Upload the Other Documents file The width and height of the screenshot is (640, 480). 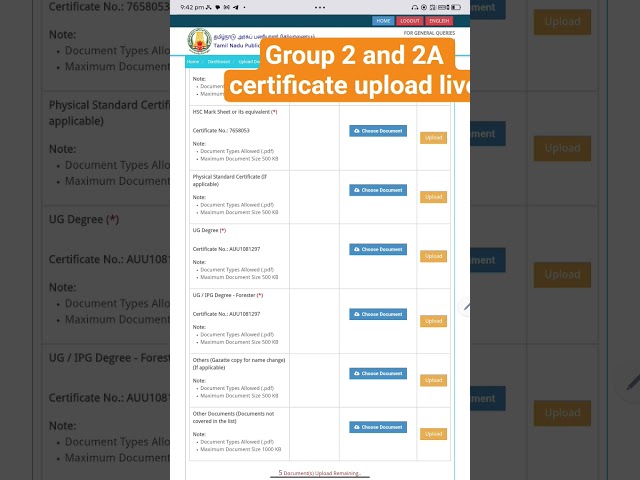click(x=433, y=434)
